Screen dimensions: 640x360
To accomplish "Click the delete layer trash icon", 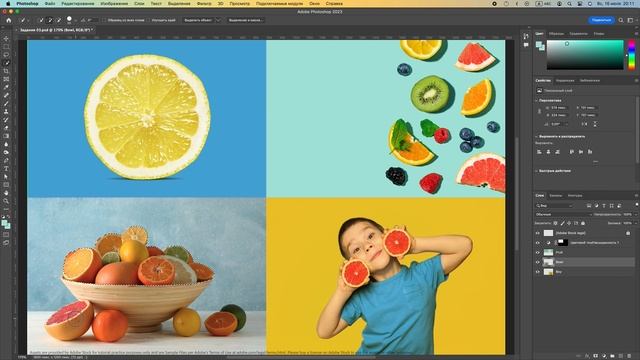I will tap(629, 356).
